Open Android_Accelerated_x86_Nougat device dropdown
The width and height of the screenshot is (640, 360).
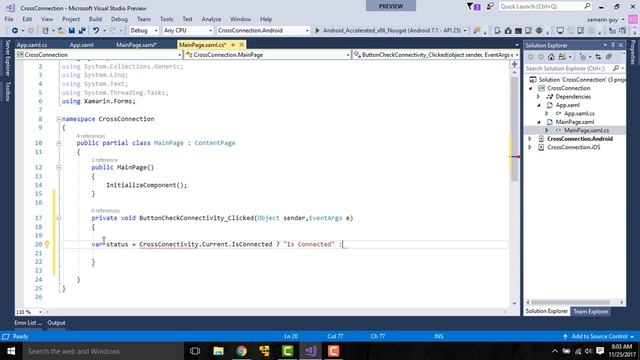[x=464, y=31]
